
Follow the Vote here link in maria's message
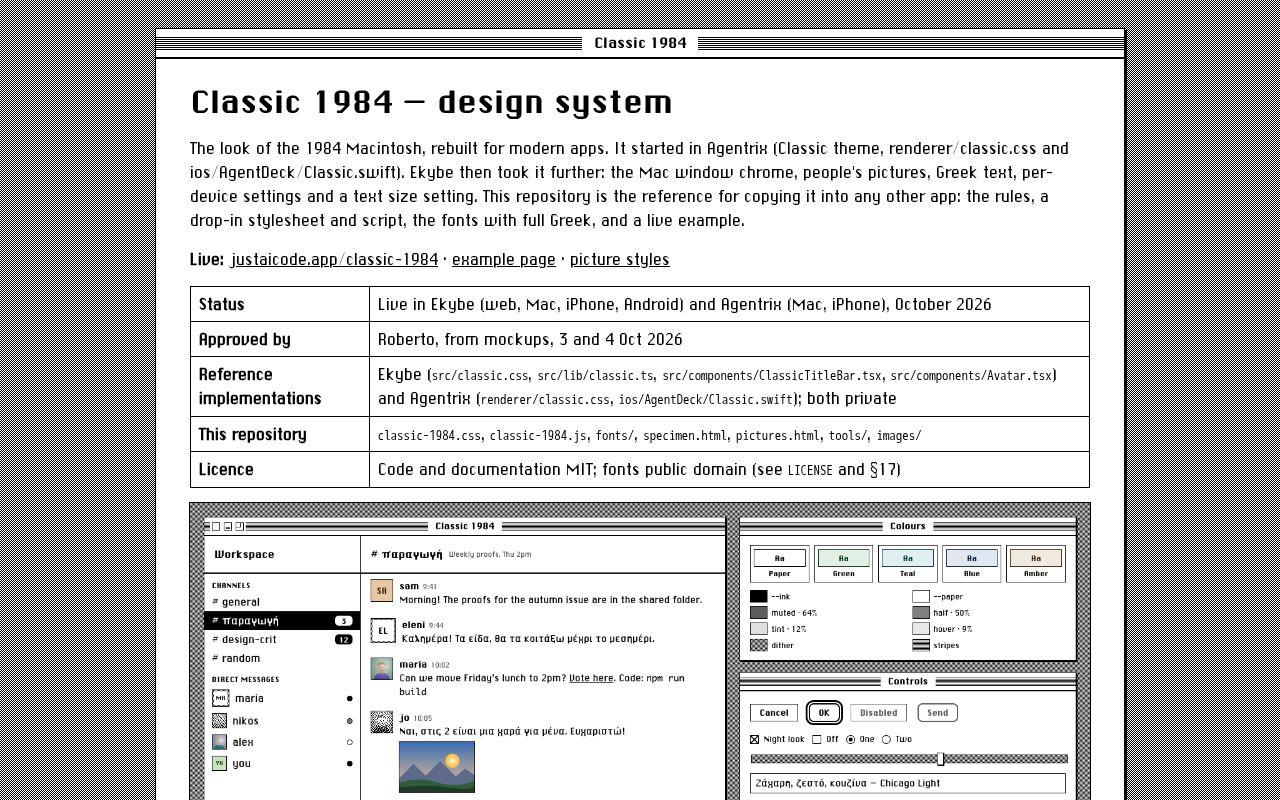pyautogui.click(x=591, y=678)
